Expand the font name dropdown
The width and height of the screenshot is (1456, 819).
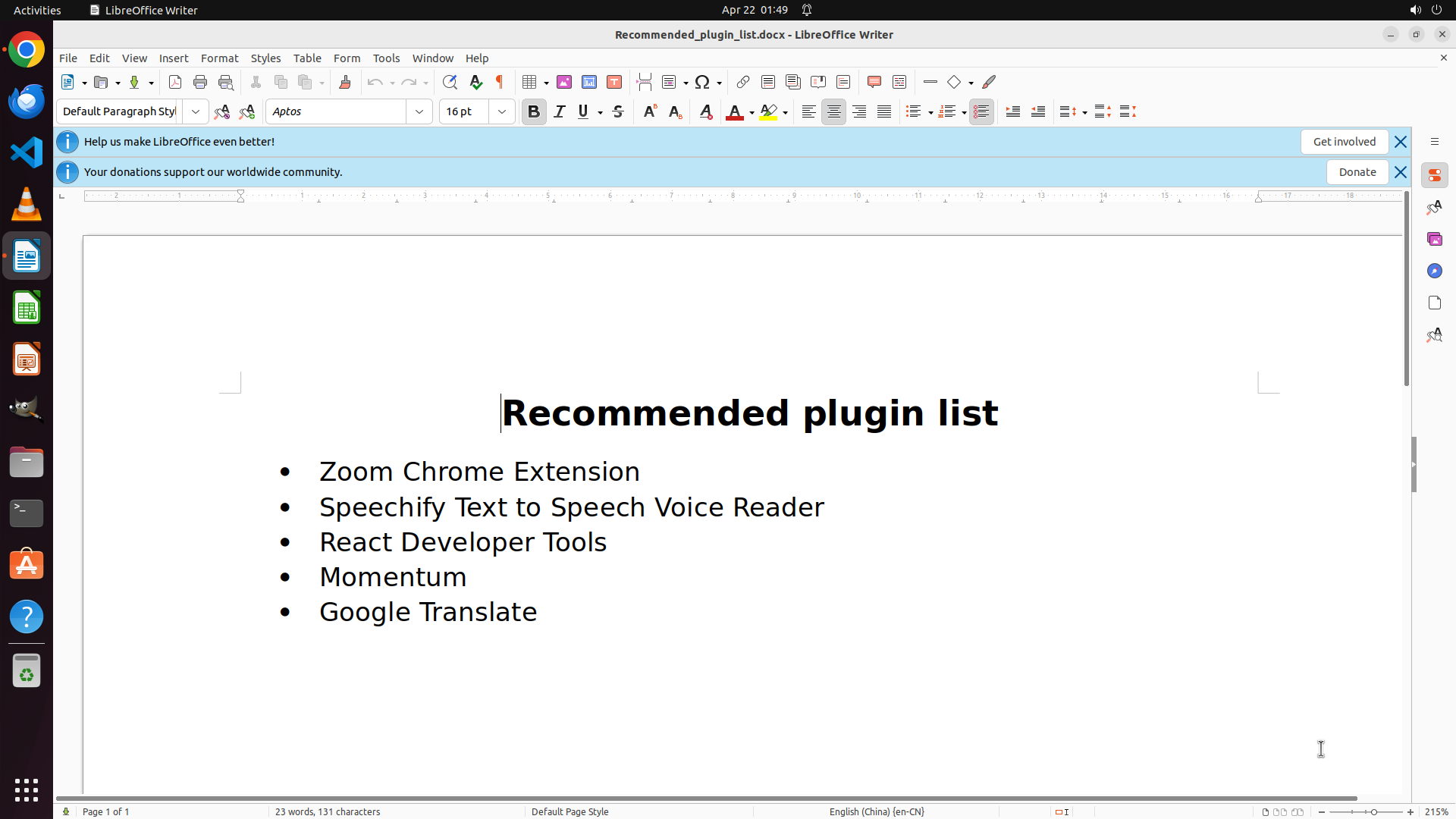coord(419,111)
